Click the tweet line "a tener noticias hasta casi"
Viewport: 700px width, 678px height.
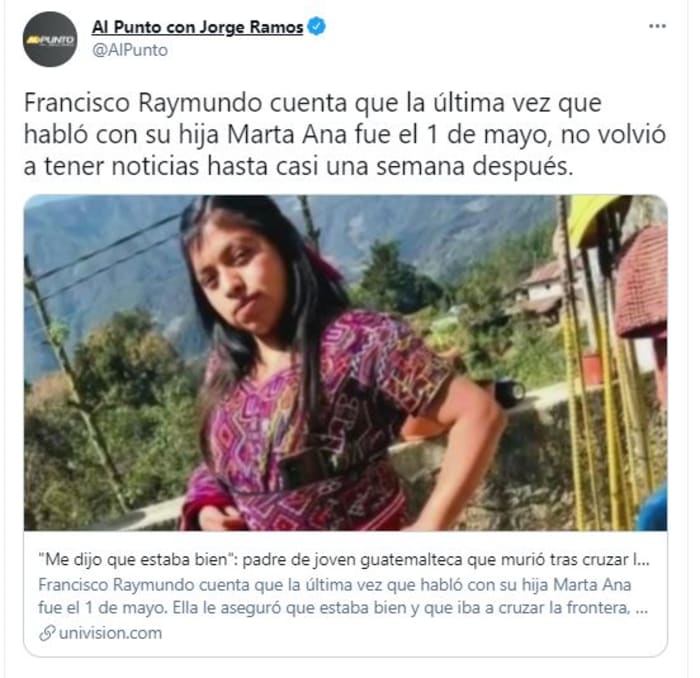[298, 166]
